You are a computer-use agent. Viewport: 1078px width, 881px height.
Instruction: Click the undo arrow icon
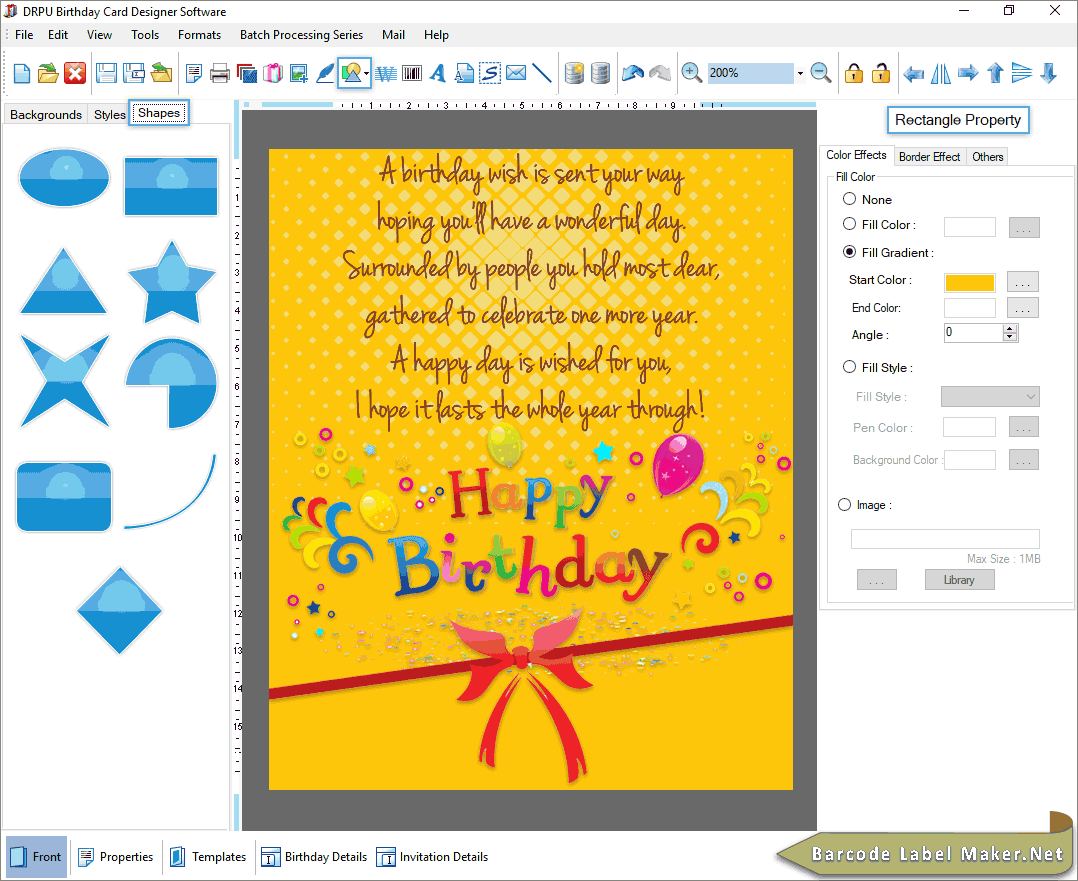[x=632, y=73]
